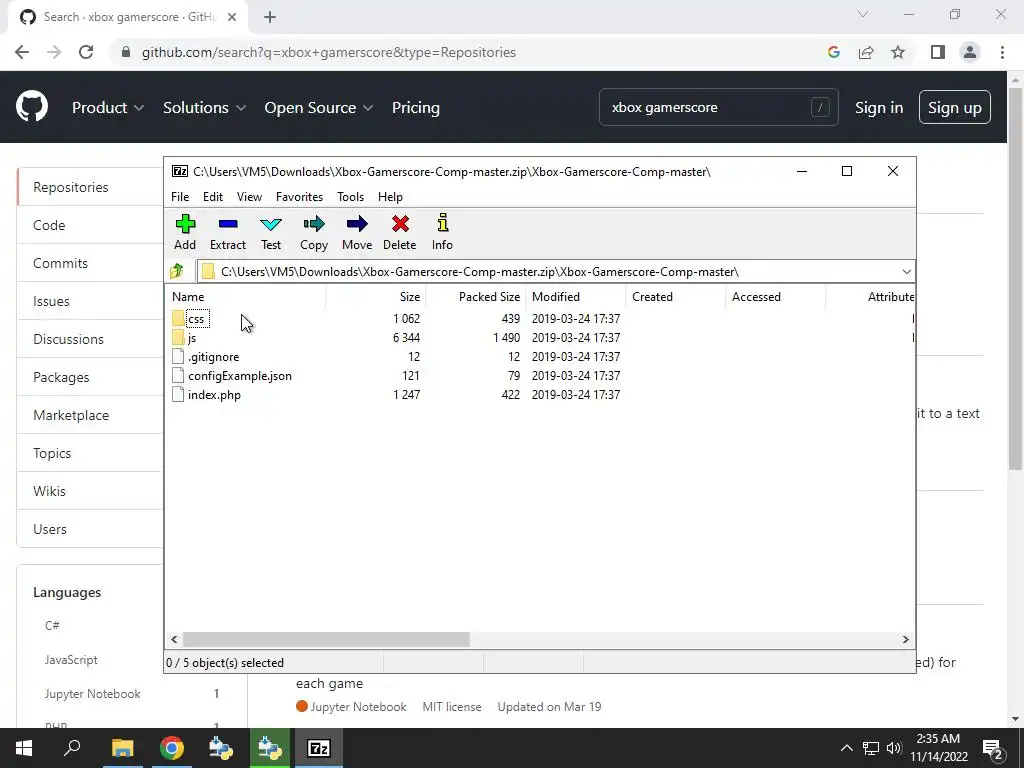Click the GitHub logo in the header
Screen dimensions: 1024x768
(32, 107)
